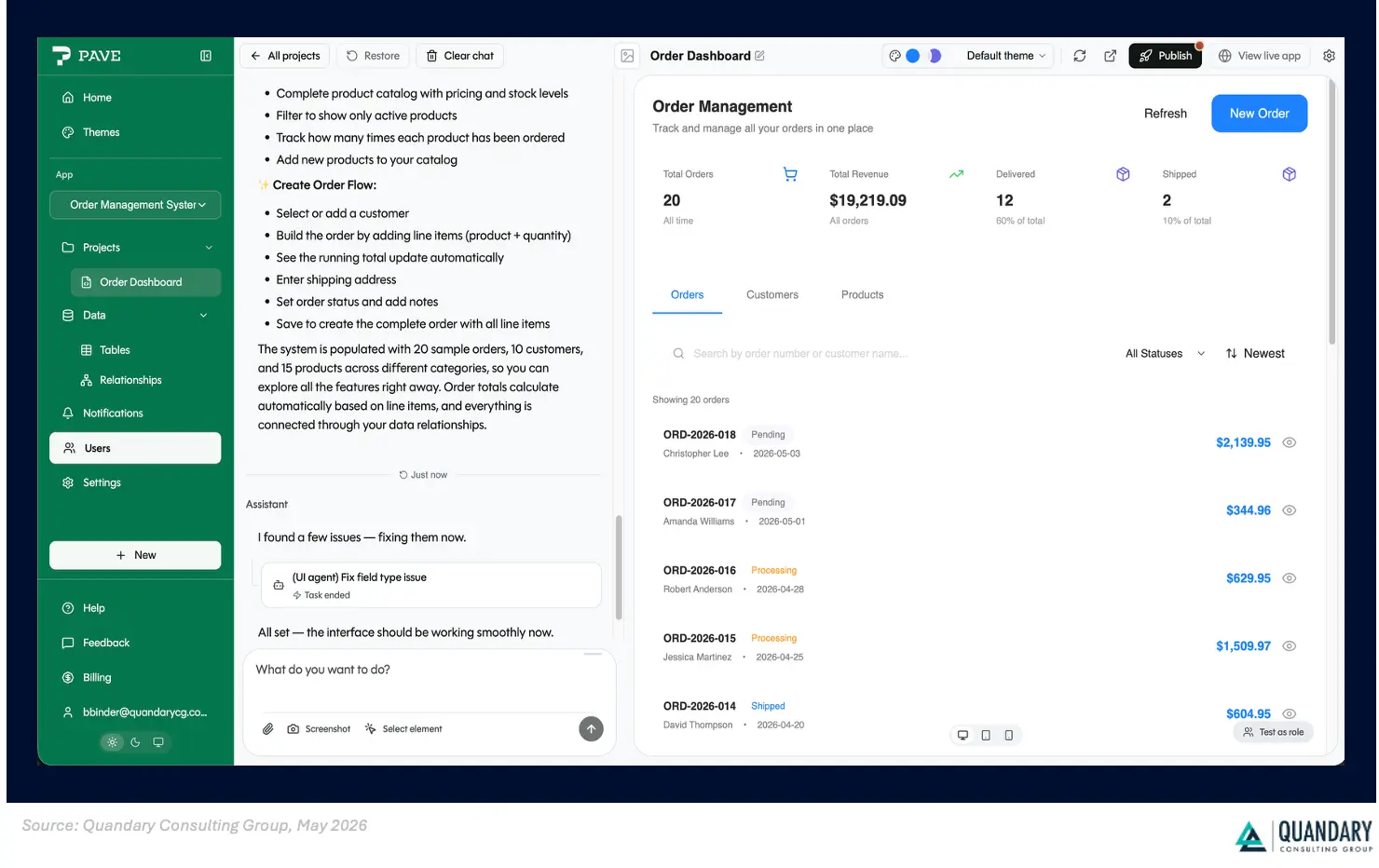Select Order Dashboard project item

[x=145, y=282]
